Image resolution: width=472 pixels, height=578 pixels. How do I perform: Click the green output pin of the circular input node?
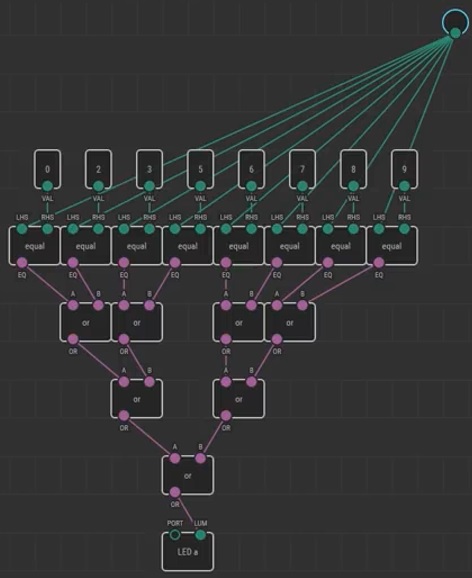(455, 33)
